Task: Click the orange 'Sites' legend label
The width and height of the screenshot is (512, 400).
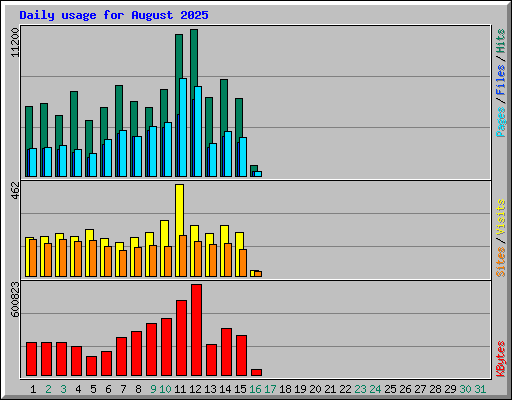Action: (500, 262)
